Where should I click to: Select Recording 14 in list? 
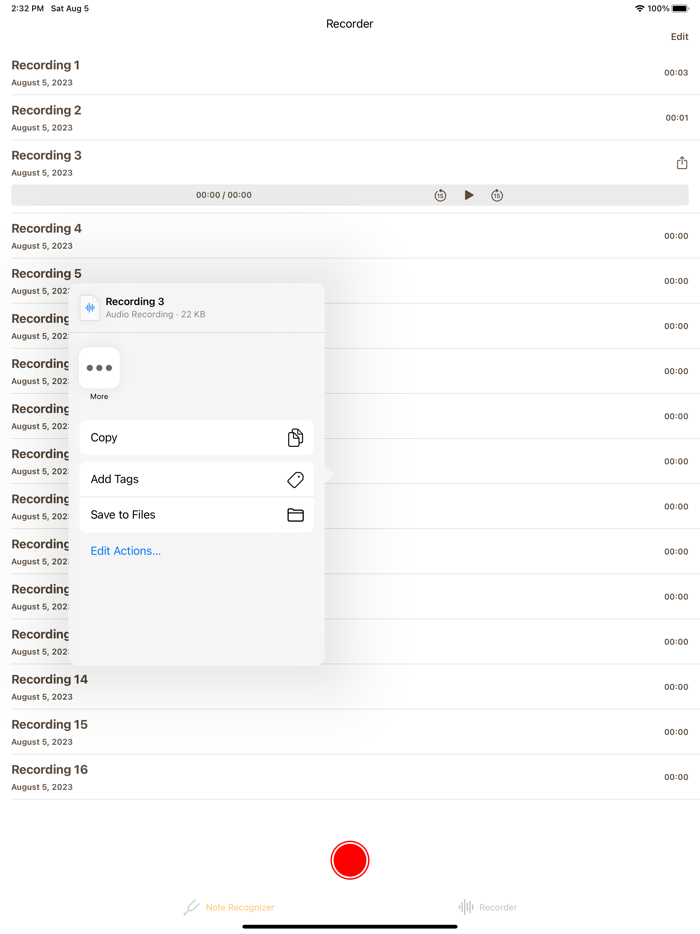point(350,687)
